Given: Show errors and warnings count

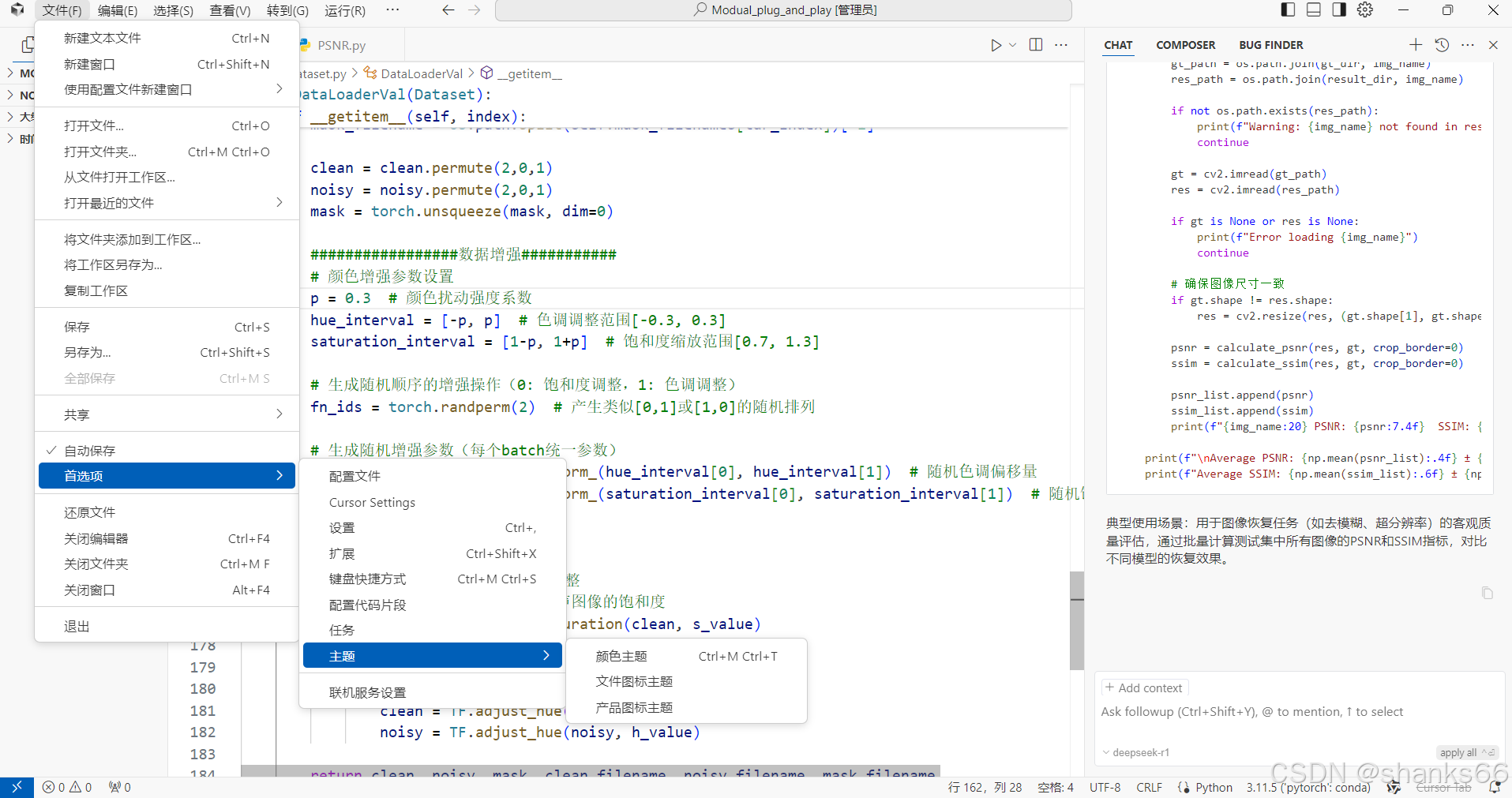Looking at the screenshot, I should click(x=67, y=787).
